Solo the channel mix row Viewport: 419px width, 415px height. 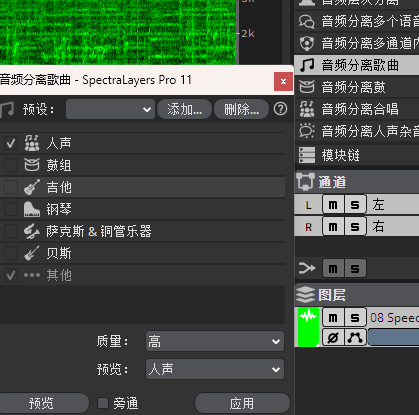point(355,268)
